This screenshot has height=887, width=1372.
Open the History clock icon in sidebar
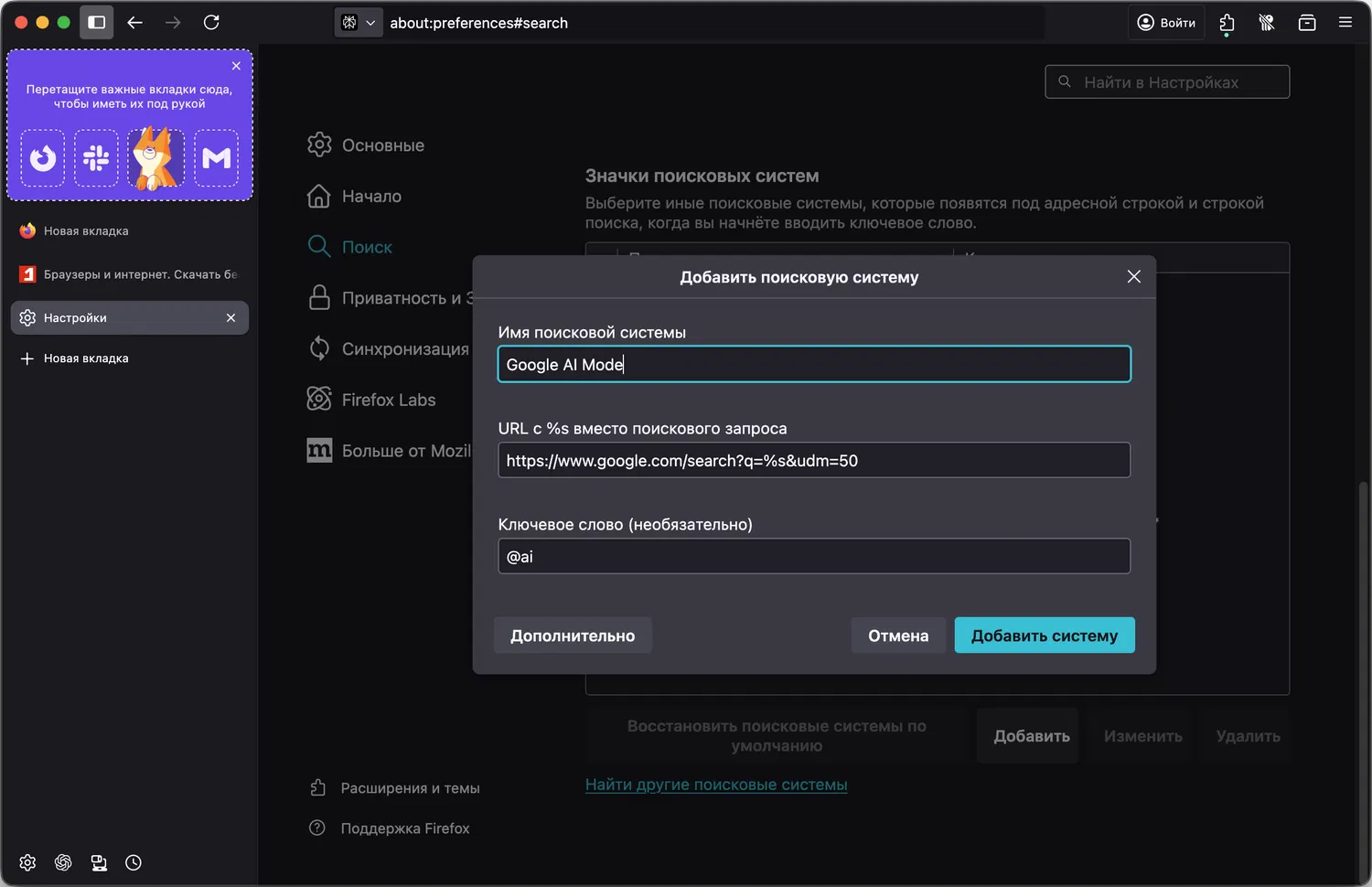pyautogui.click(x=134, y=862)
